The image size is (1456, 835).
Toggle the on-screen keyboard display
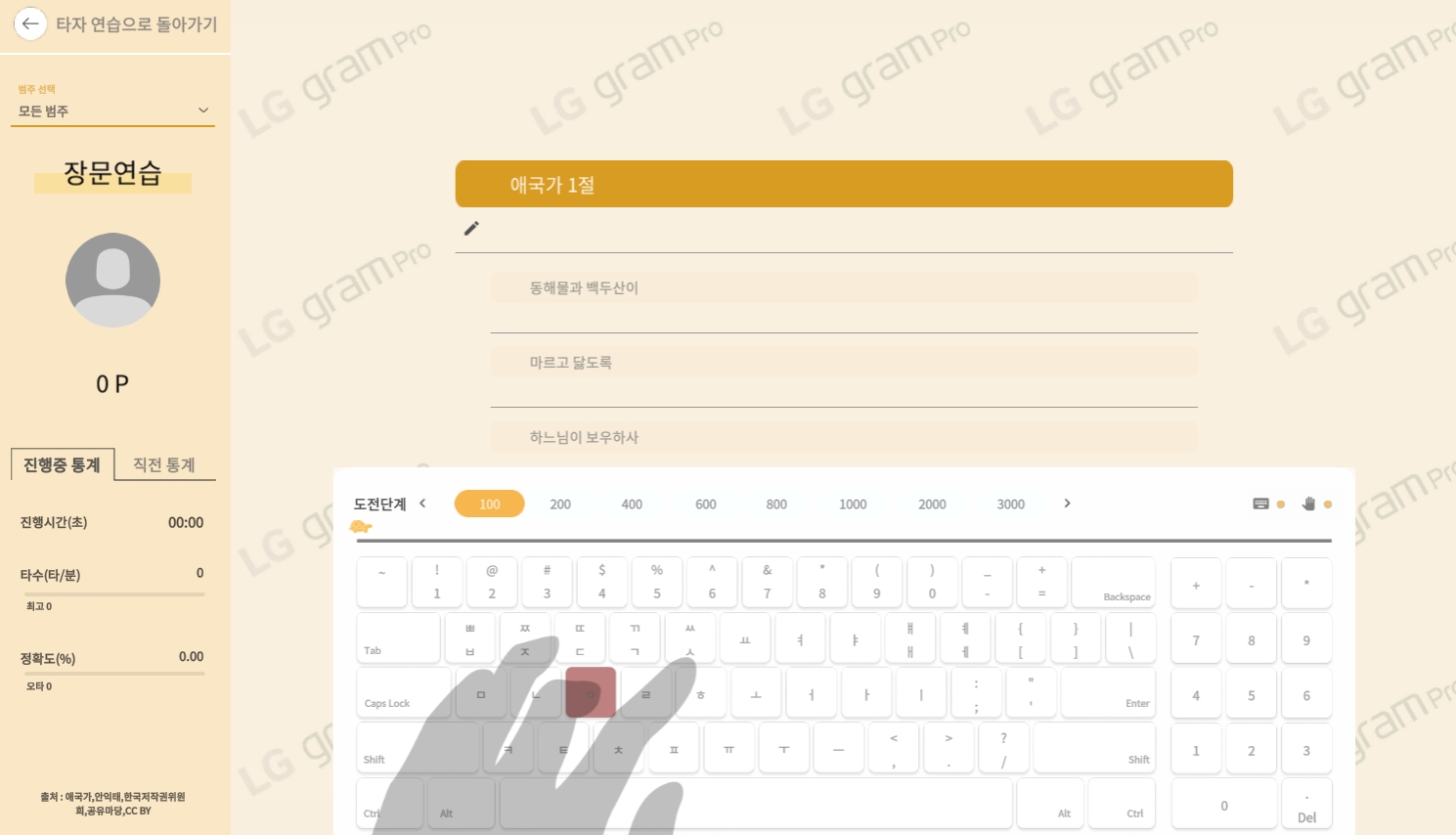[1261, 504]
